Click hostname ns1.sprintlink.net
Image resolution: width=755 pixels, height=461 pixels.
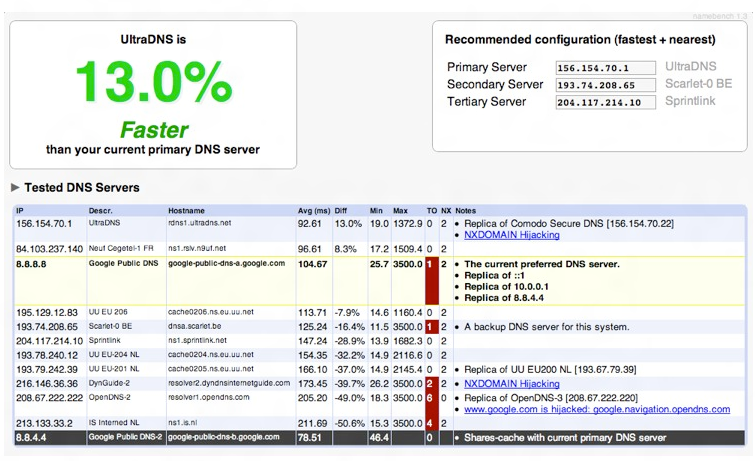[x=197, y=340]
